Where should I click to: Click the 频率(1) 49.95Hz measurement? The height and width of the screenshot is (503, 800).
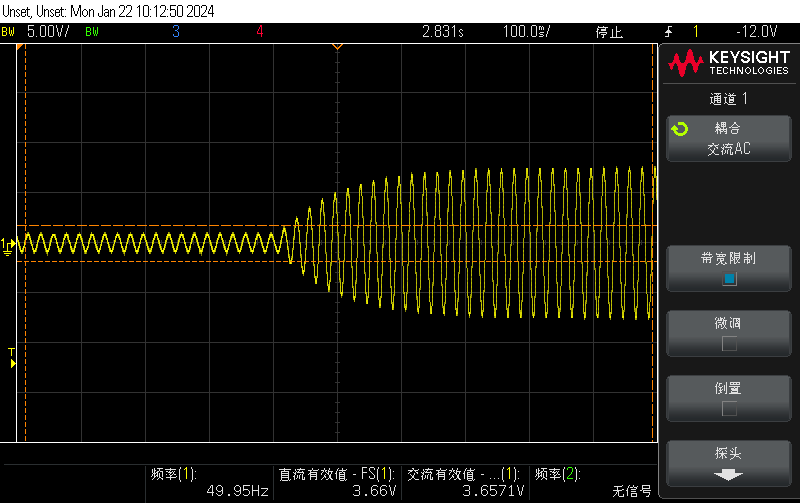[209, 483]
